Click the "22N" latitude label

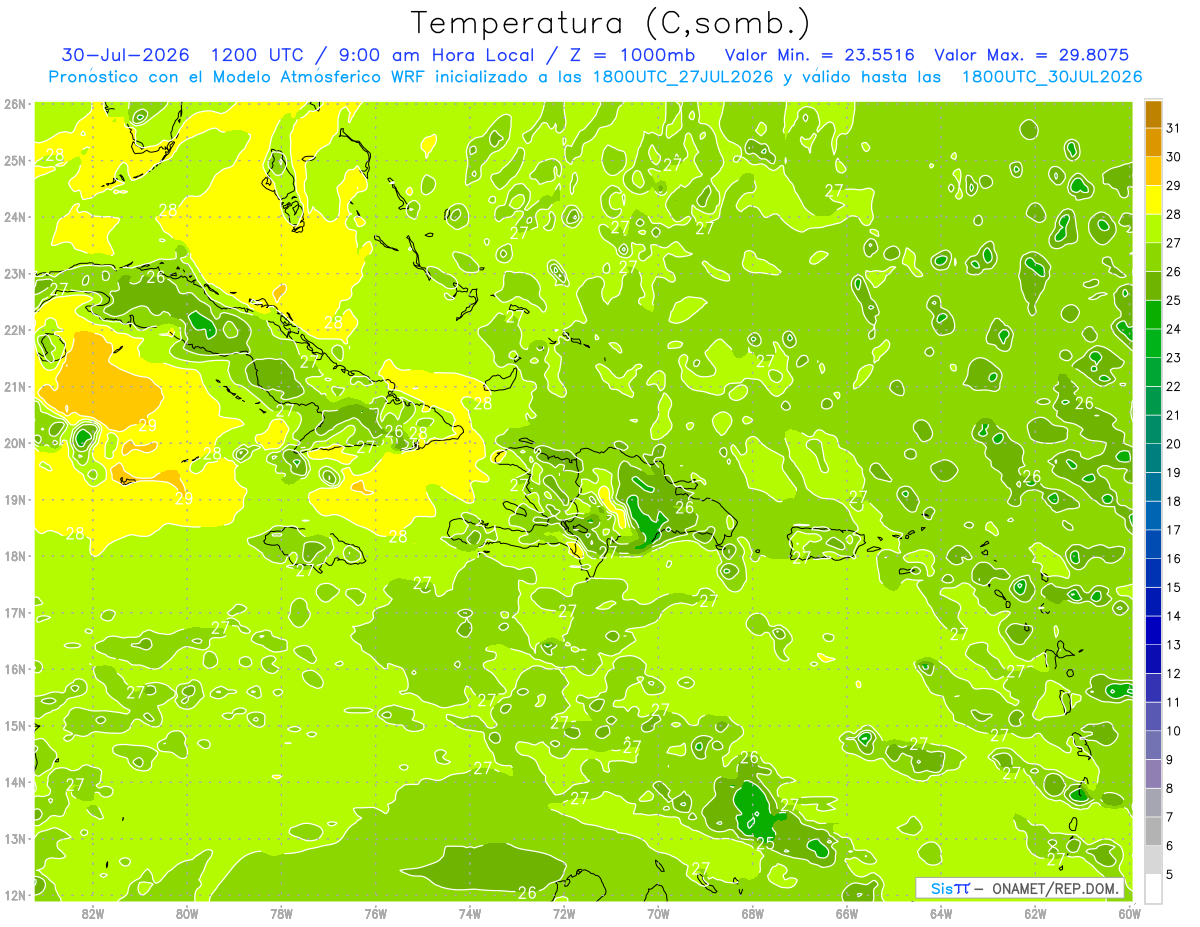click(x=14, y=330)
